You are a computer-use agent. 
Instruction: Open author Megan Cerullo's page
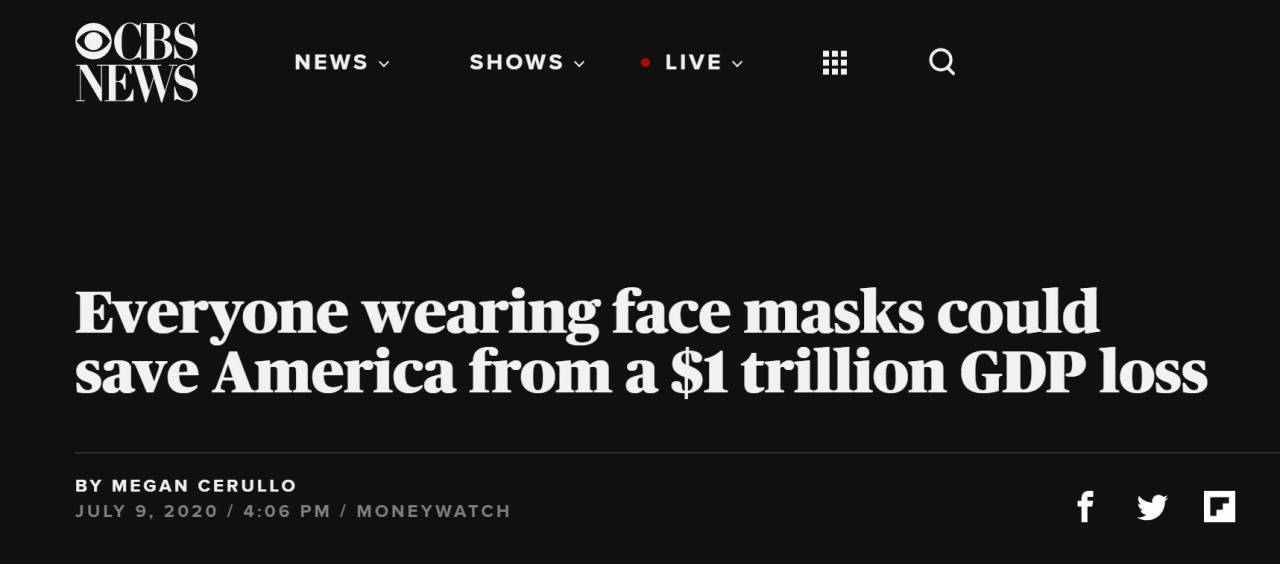pyautogui.click(x=204, y=486)
